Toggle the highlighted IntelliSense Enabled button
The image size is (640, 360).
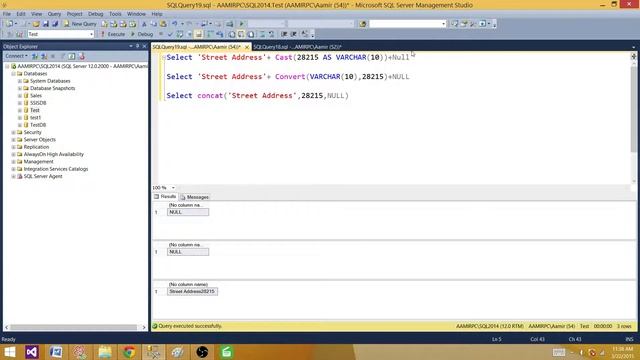click(x=198, y=34)
